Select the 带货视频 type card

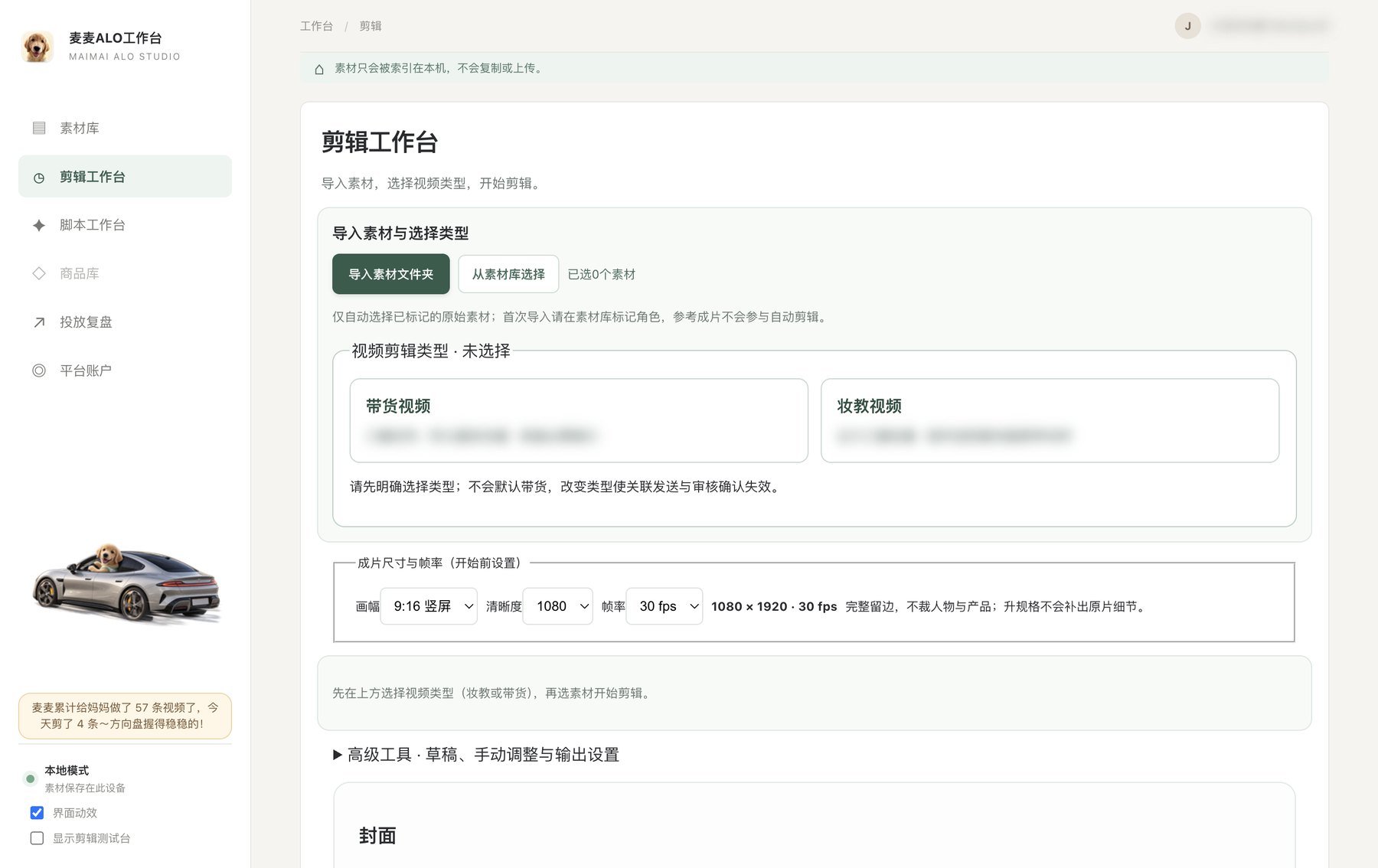[x=579, y=420]
